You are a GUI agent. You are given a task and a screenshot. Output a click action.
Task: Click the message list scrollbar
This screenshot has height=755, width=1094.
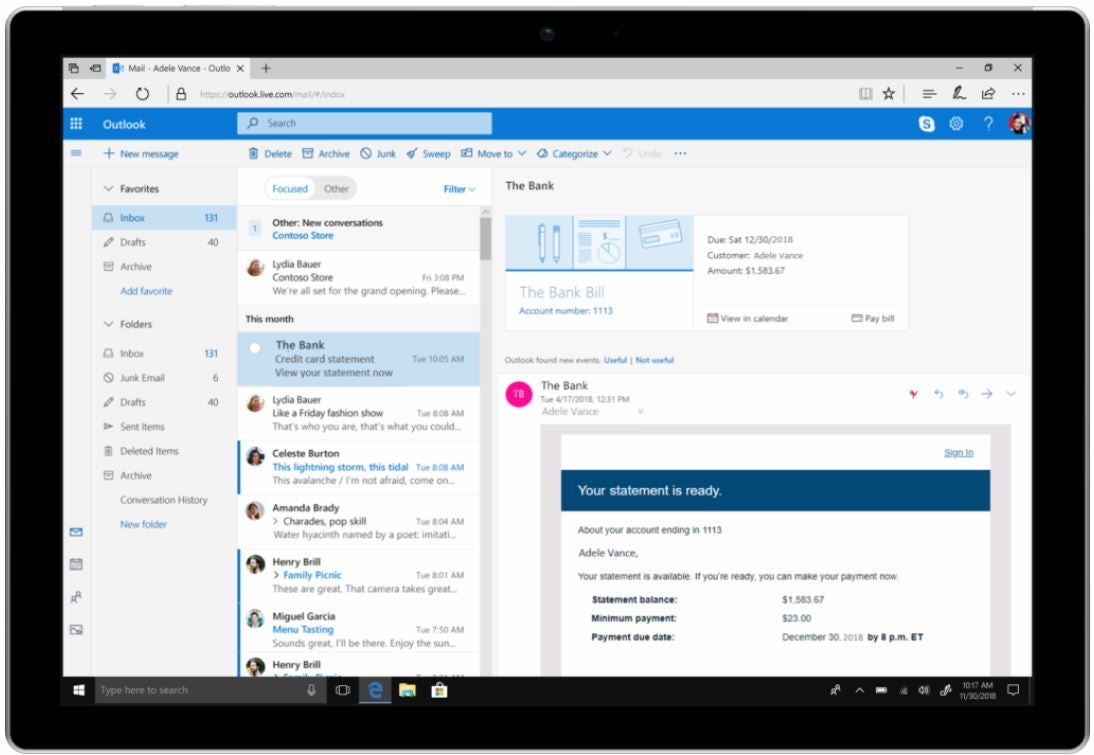tap(486, 239)
